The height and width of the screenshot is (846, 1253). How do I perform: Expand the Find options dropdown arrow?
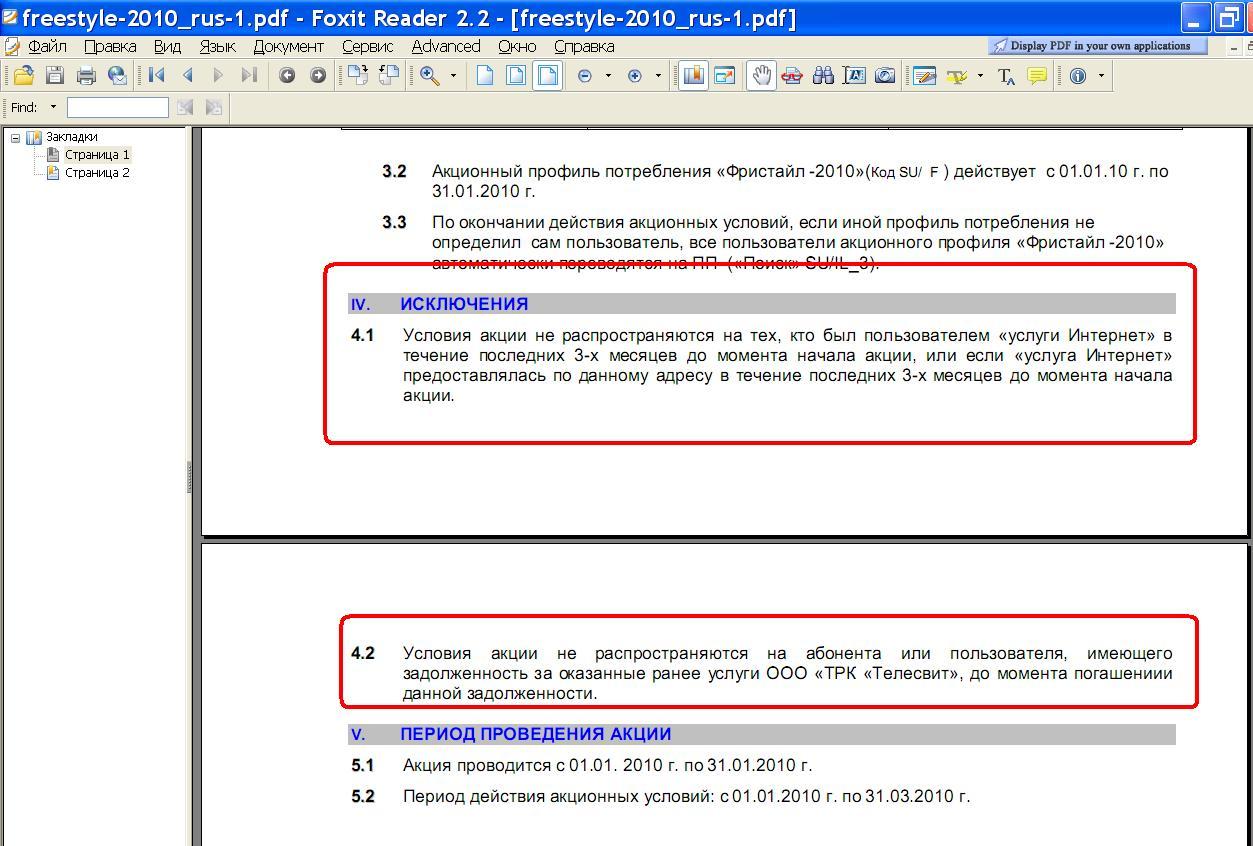pos(53,107)
